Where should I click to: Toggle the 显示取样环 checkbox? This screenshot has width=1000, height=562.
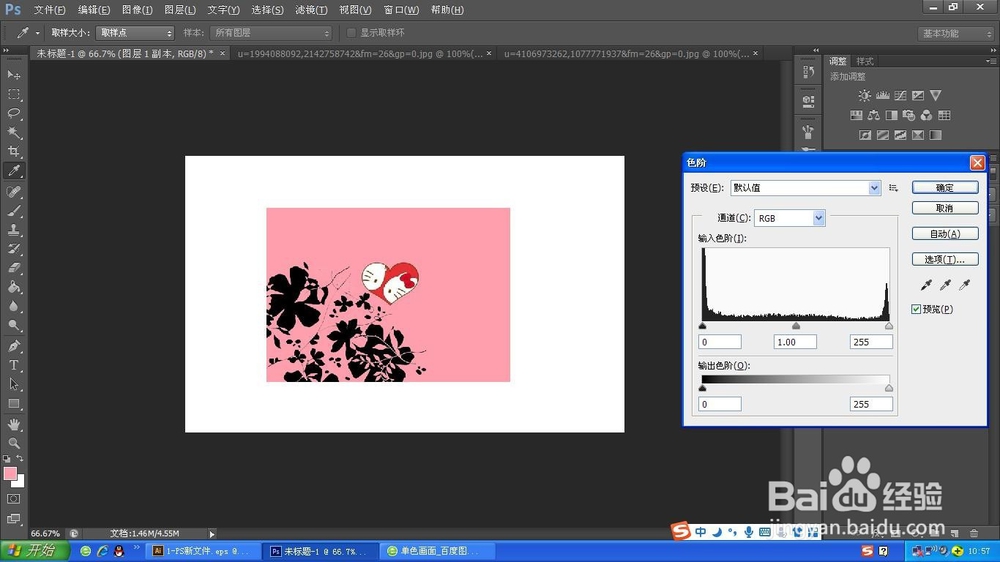(x=351, y=33)
